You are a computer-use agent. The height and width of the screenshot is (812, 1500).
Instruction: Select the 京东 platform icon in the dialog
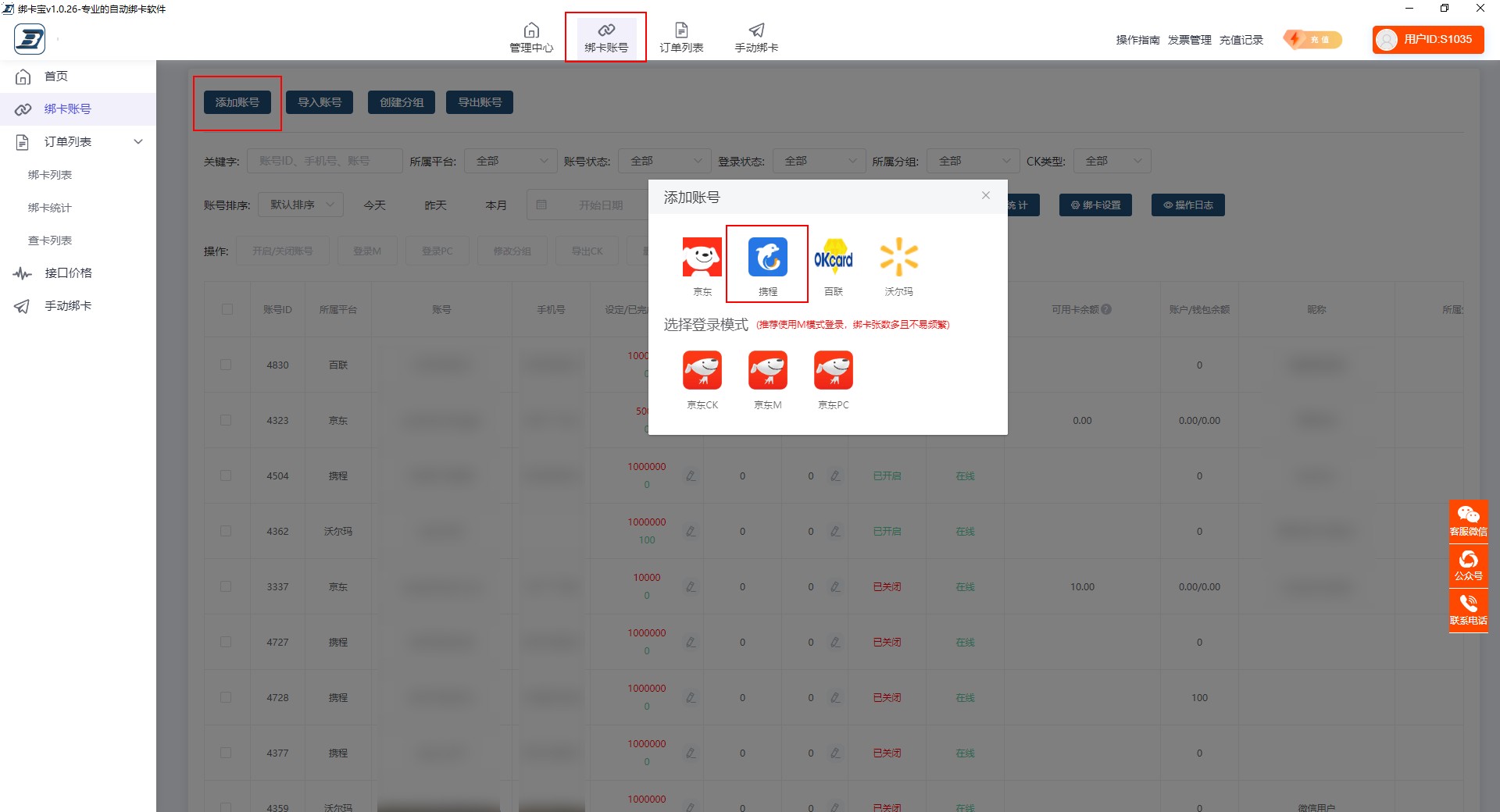702,258
